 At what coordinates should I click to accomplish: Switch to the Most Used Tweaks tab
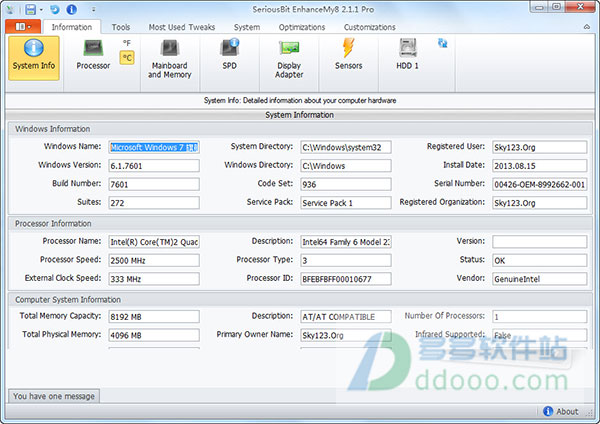[182, 27]
